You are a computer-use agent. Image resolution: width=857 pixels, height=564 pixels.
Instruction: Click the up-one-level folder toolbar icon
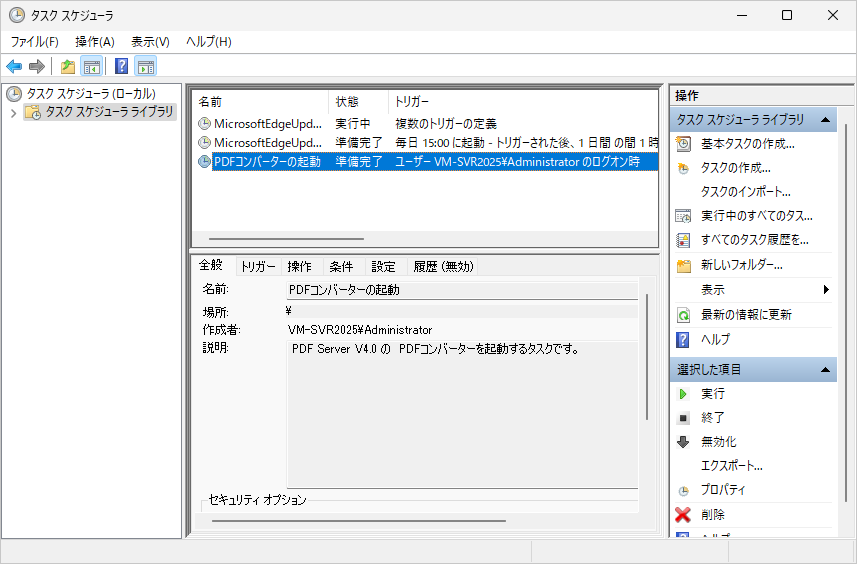68,67
